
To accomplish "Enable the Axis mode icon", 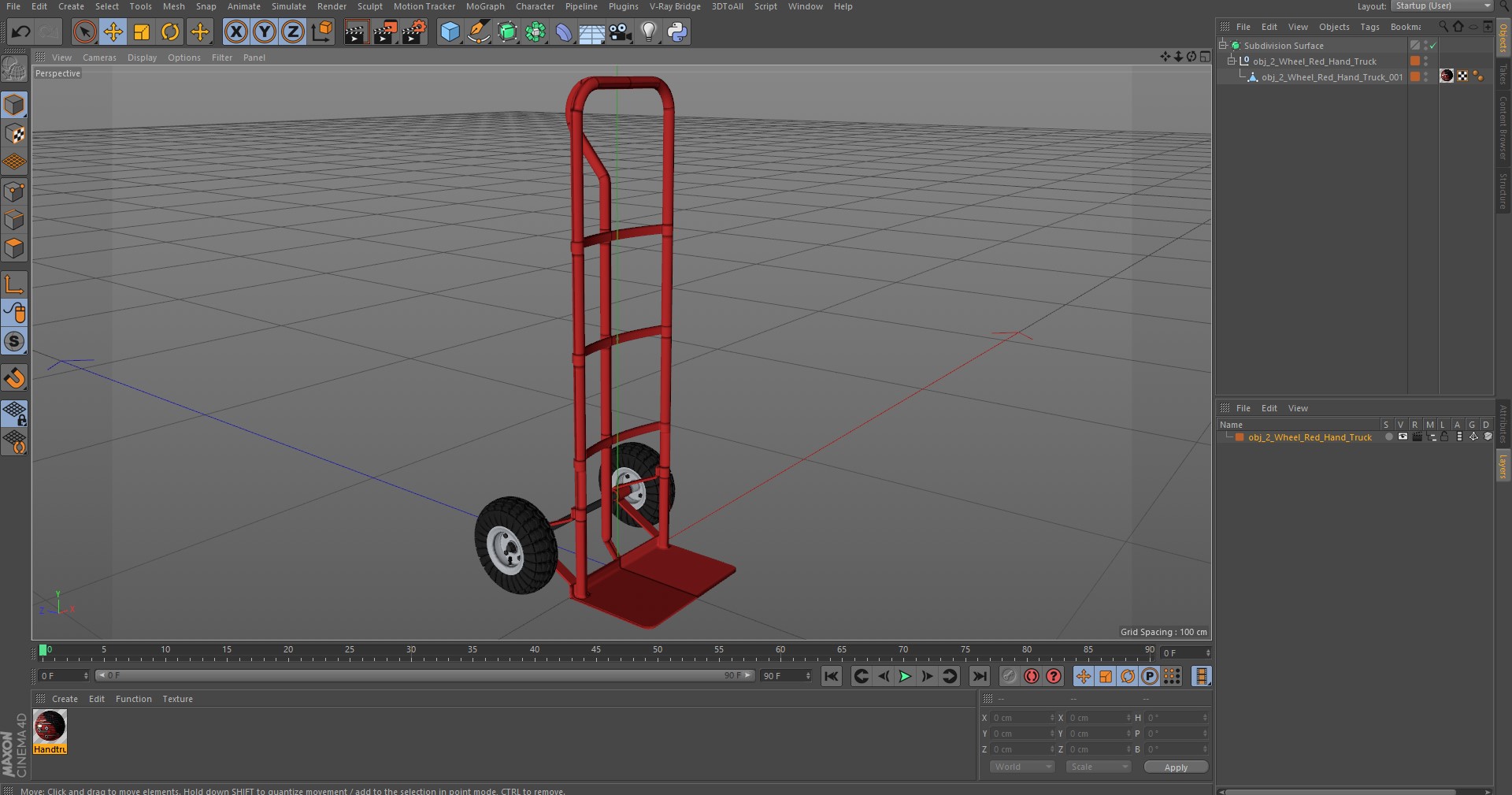I will (14, 284).
